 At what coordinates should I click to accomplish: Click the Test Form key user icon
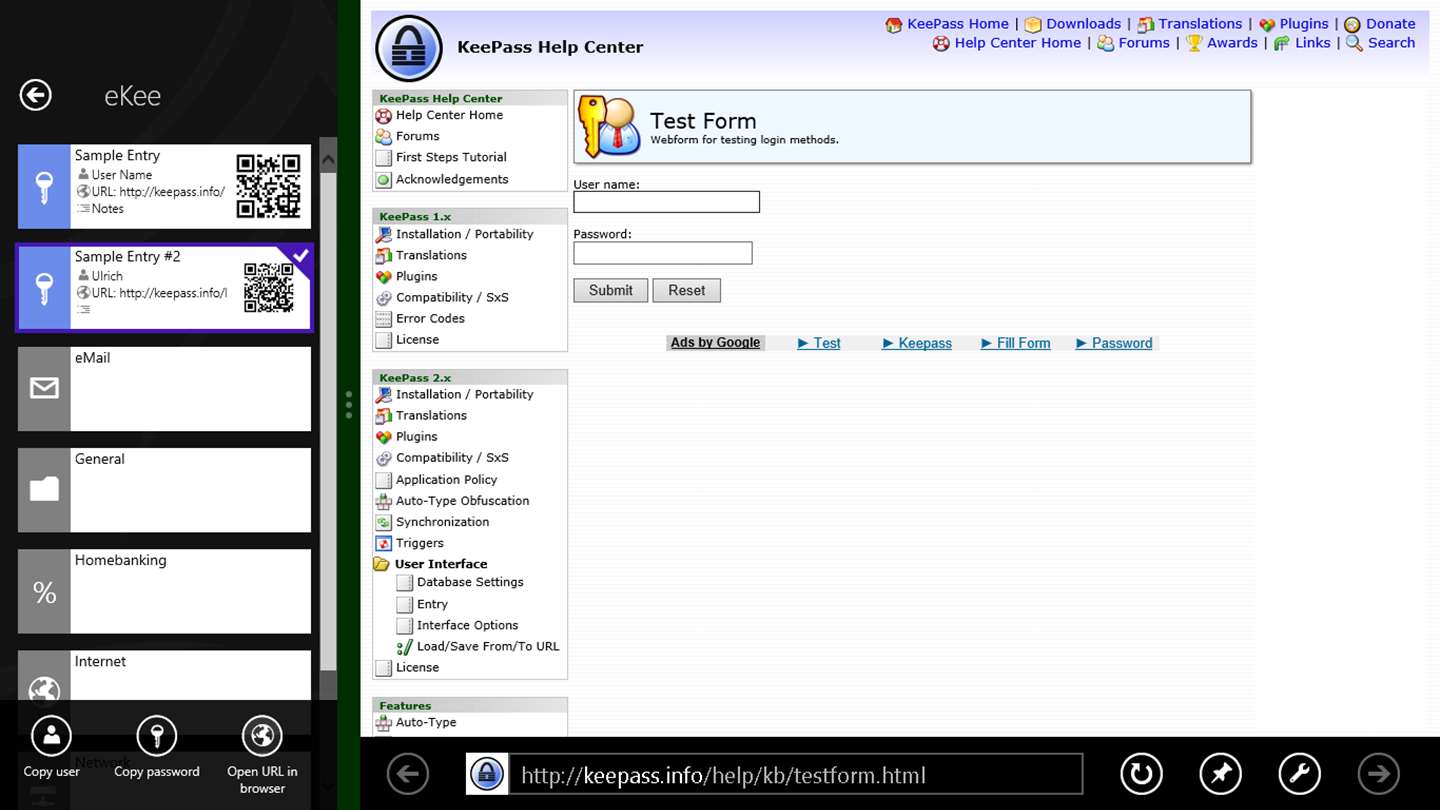pos(609,126)
